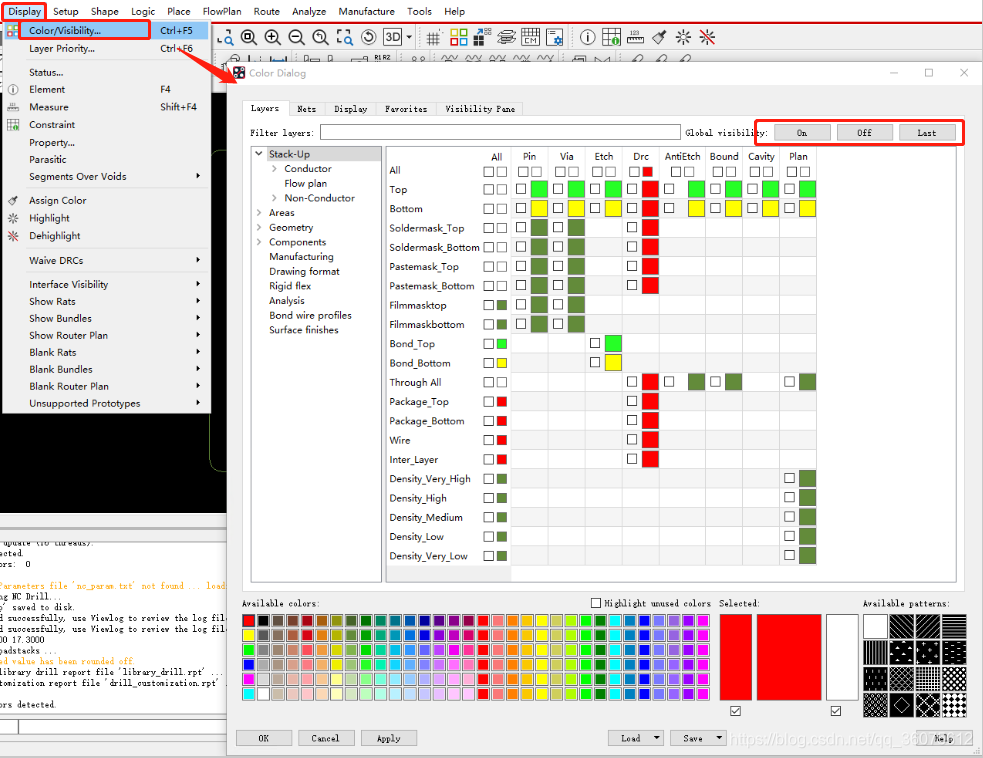Click the design parameters gear icon

[554, 38]
